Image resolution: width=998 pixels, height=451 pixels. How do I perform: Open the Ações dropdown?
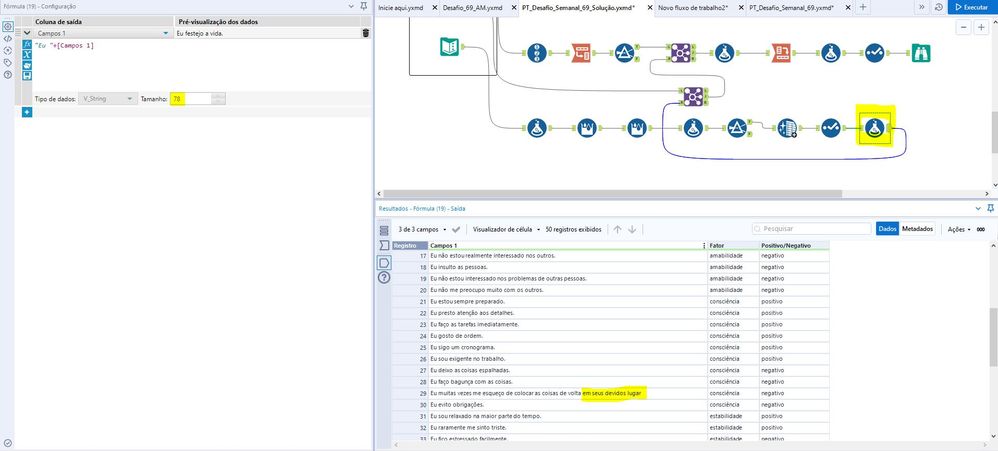[x=960, y=229]
